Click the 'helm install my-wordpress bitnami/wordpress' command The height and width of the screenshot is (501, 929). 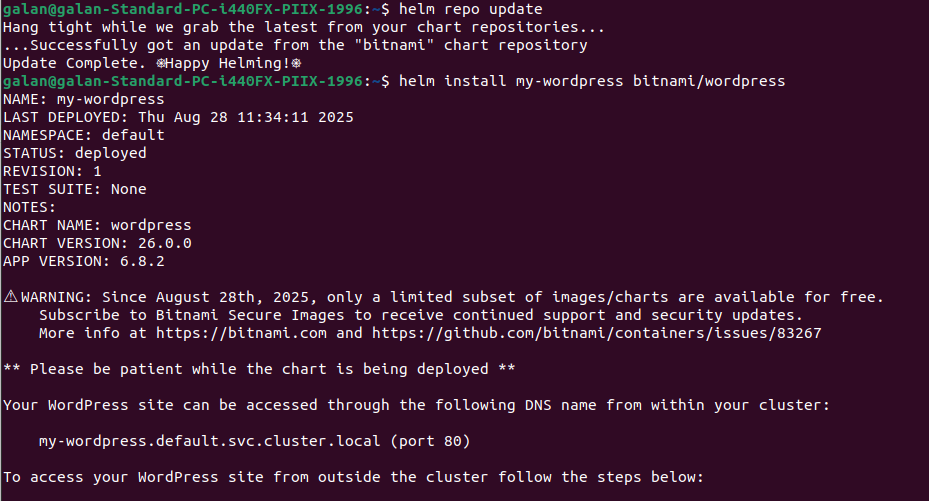coord(592,81)
